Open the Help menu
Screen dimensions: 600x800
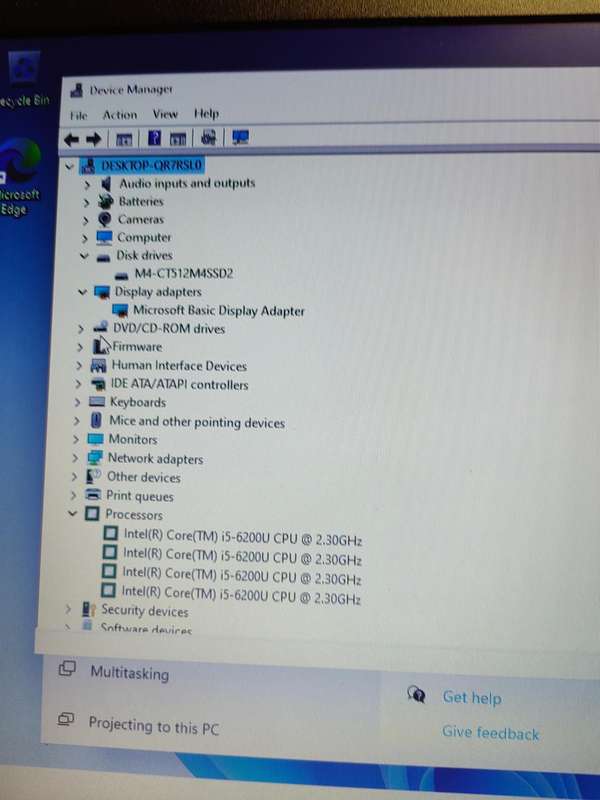(206, 113)
